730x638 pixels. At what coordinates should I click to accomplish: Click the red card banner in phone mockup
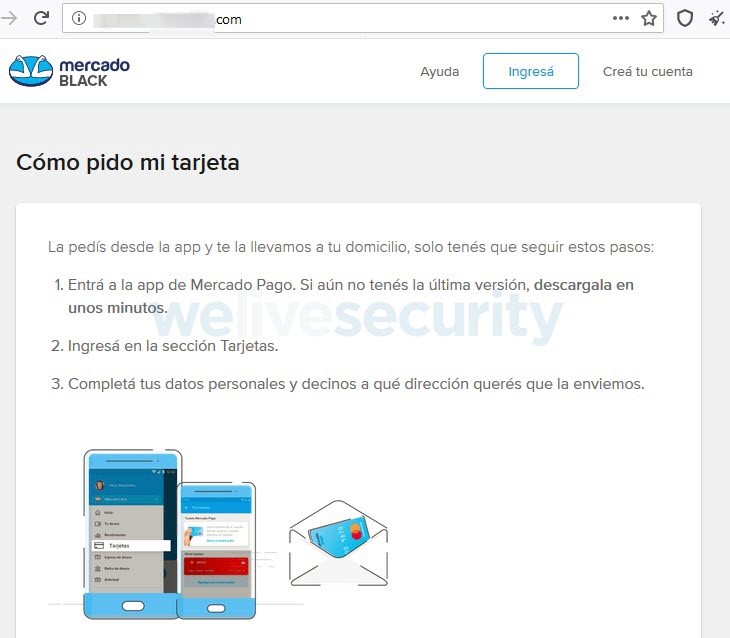coord(216,566)
